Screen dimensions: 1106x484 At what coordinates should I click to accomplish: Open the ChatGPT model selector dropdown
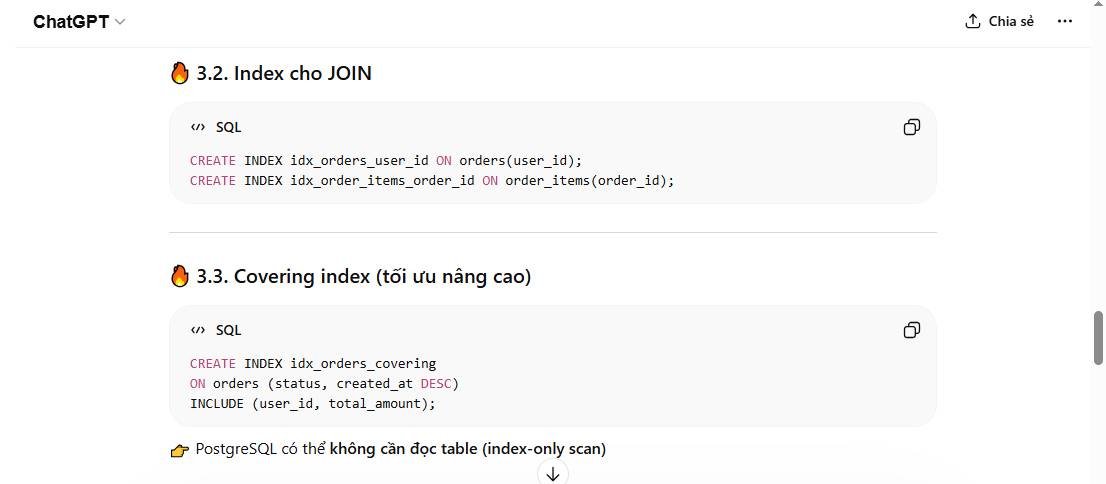(x=79, y=22)
